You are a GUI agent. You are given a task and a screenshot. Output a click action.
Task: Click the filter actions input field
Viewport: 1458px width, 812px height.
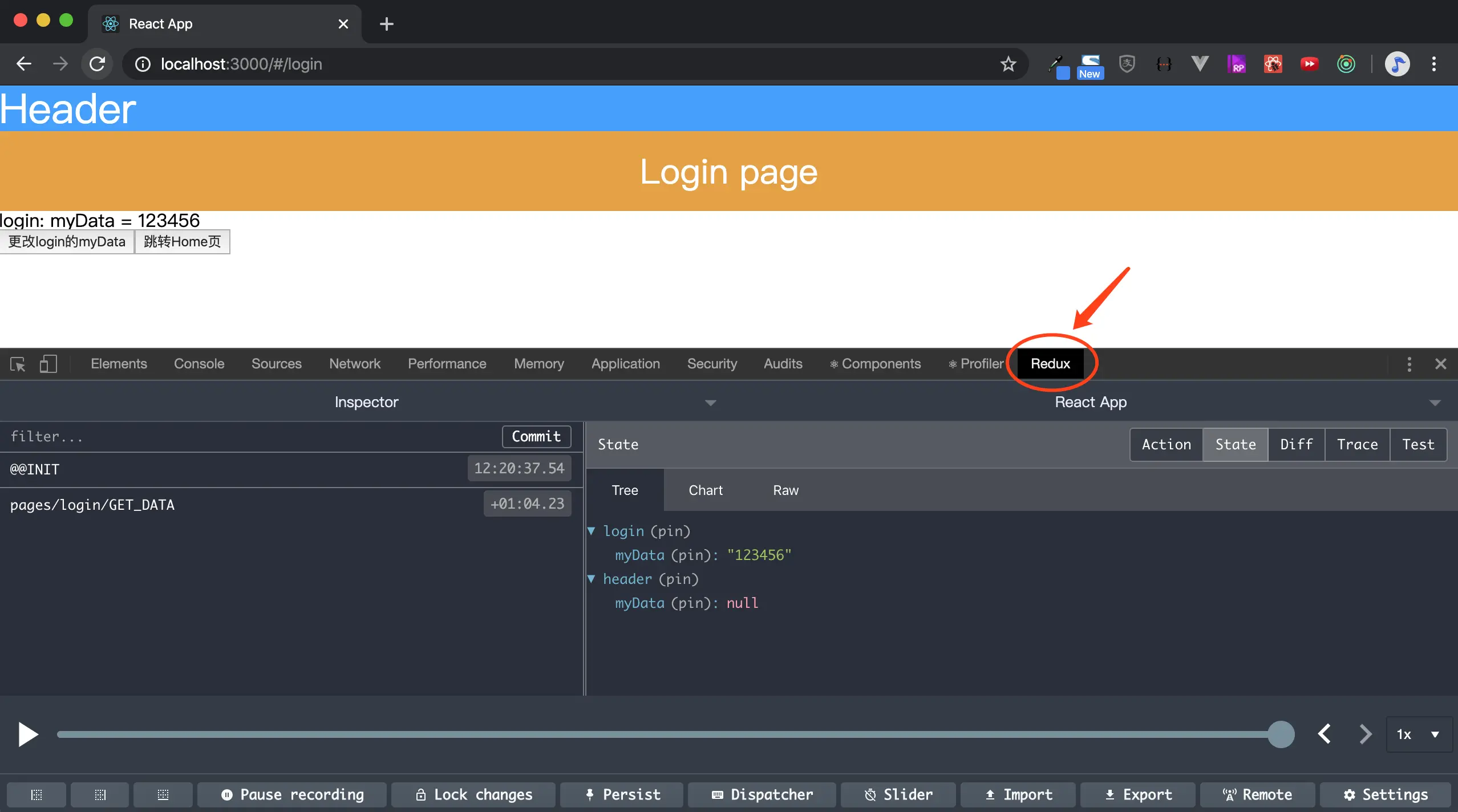tap(251, 436)
